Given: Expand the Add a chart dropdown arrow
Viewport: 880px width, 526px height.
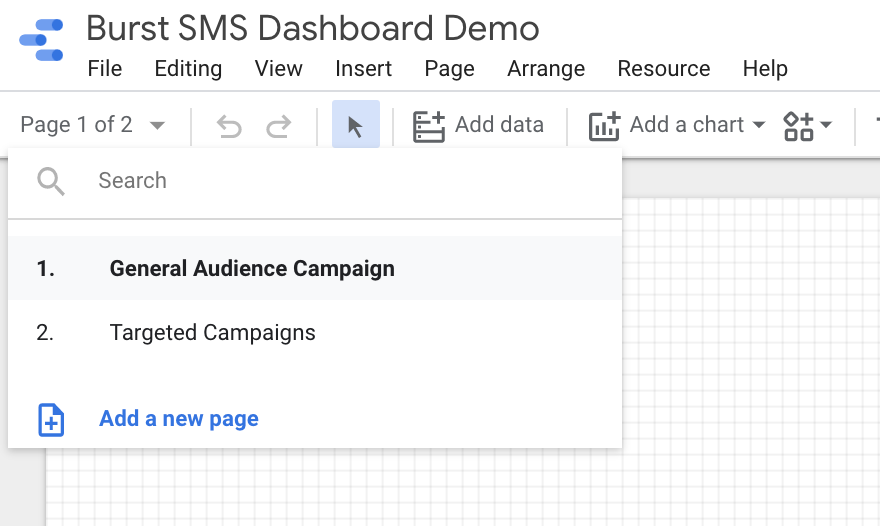Looking at the screenshot, I should click(759, 124).
